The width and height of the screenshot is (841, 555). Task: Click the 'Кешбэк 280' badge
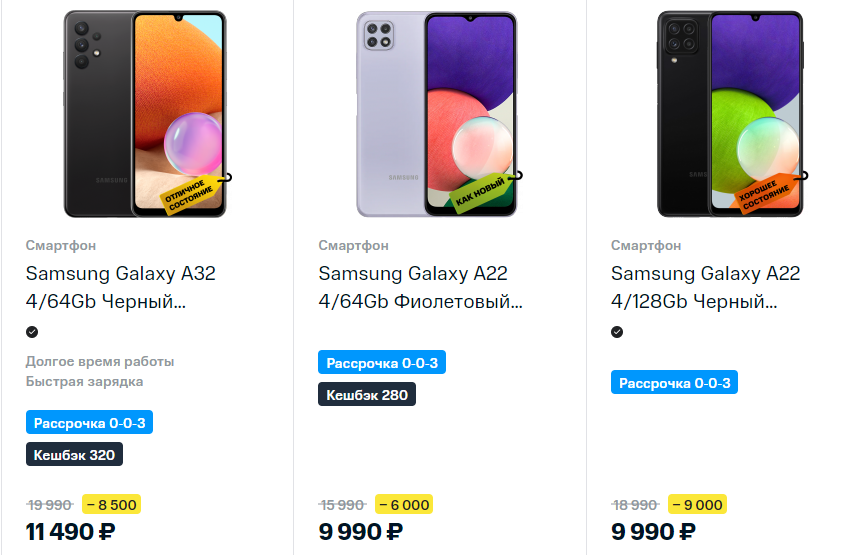click(x=367, y=395)
